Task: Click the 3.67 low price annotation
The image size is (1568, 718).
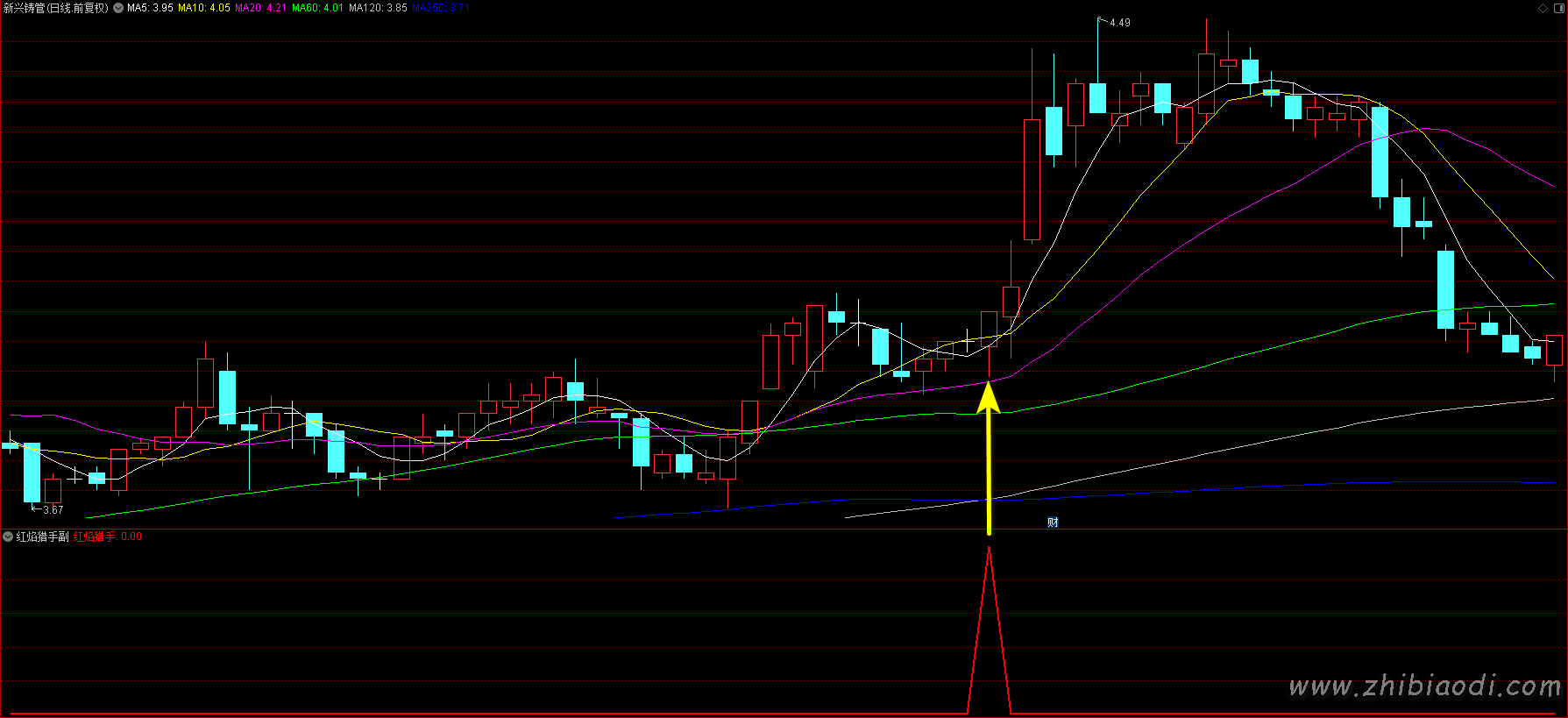Action: click(53, 509)
